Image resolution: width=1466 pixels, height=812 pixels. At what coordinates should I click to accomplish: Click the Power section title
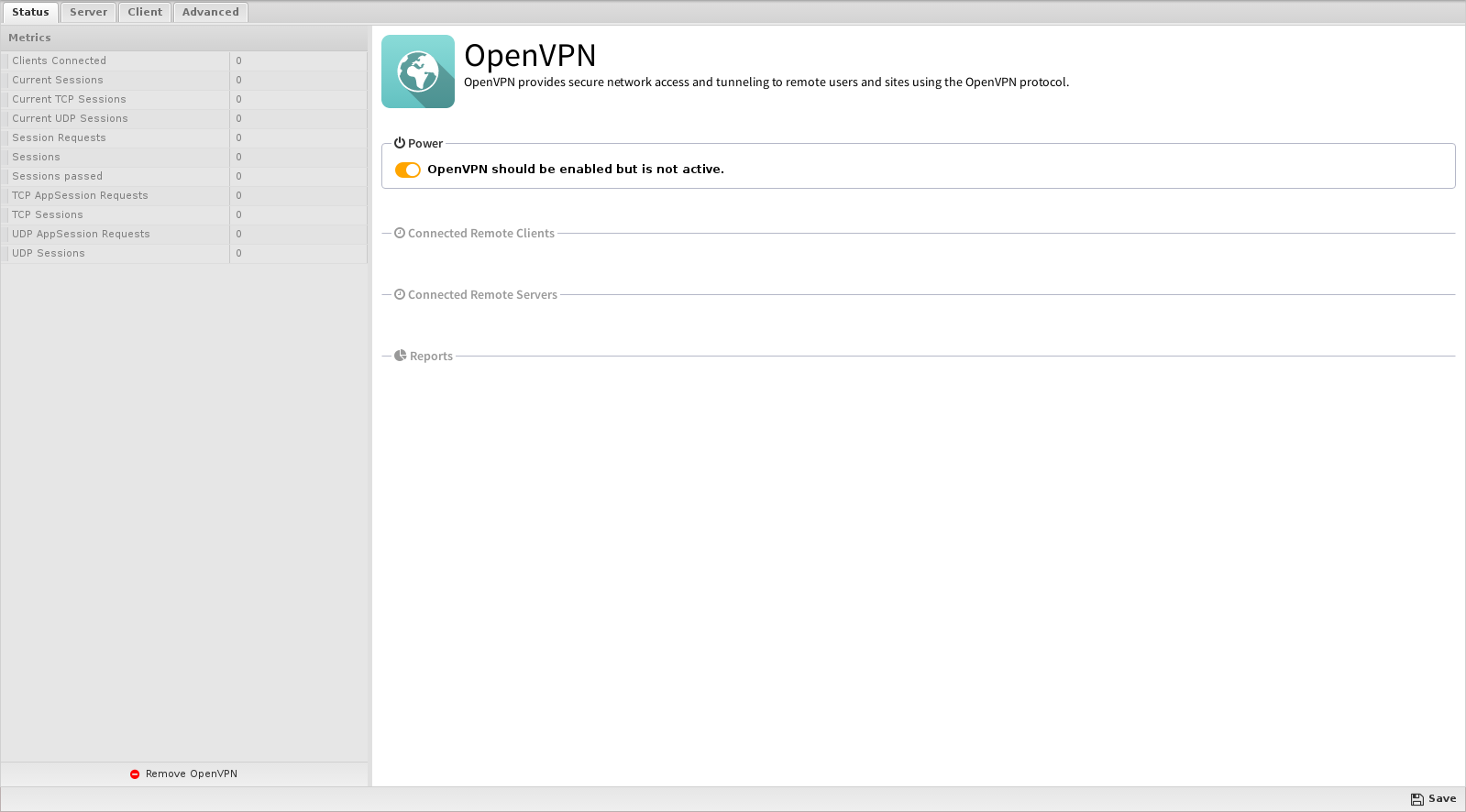coord(425,143)
